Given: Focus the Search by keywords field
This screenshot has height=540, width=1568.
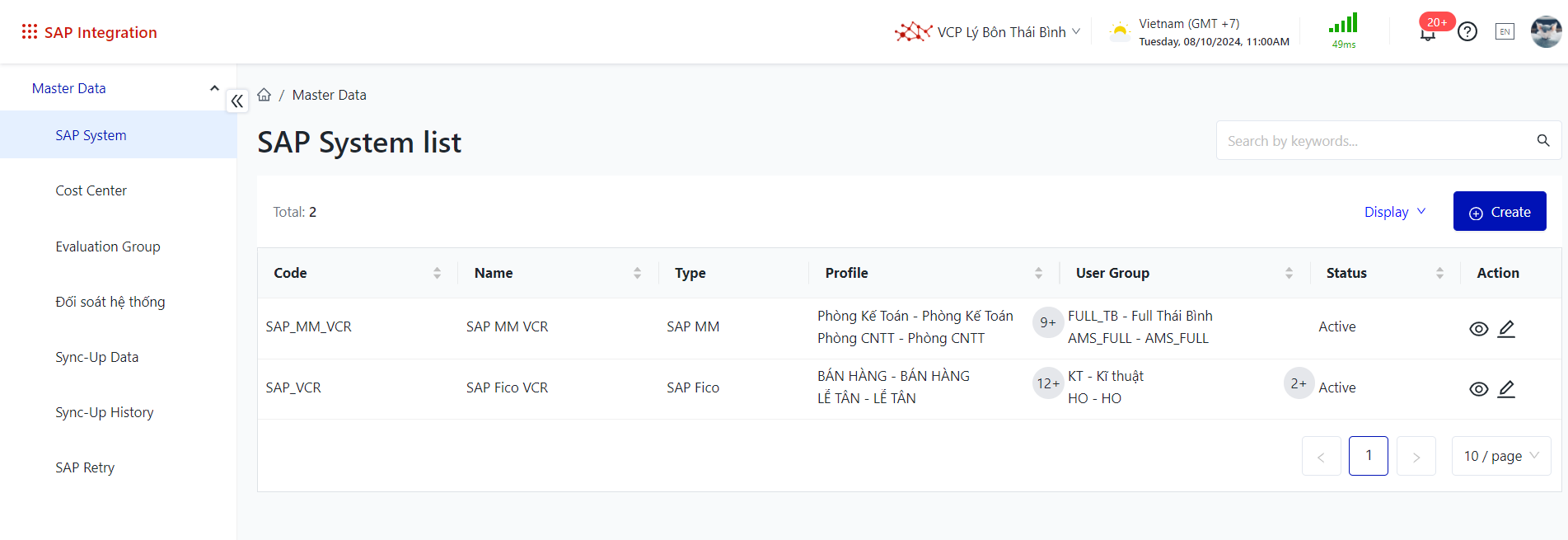Looking at the screenshot, I should (1372, 141).
